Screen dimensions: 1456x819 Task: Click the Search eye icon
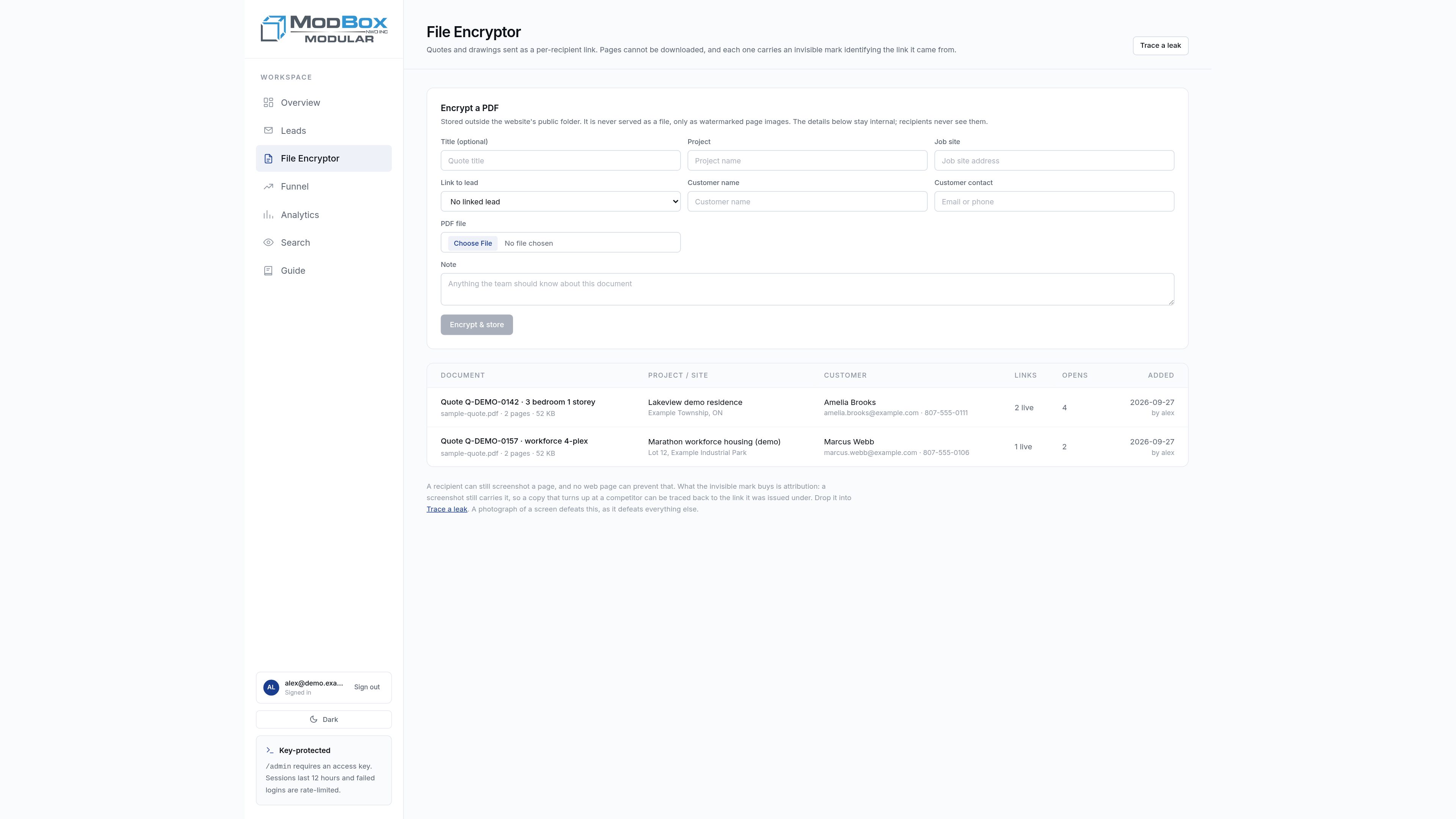(268, 243)
